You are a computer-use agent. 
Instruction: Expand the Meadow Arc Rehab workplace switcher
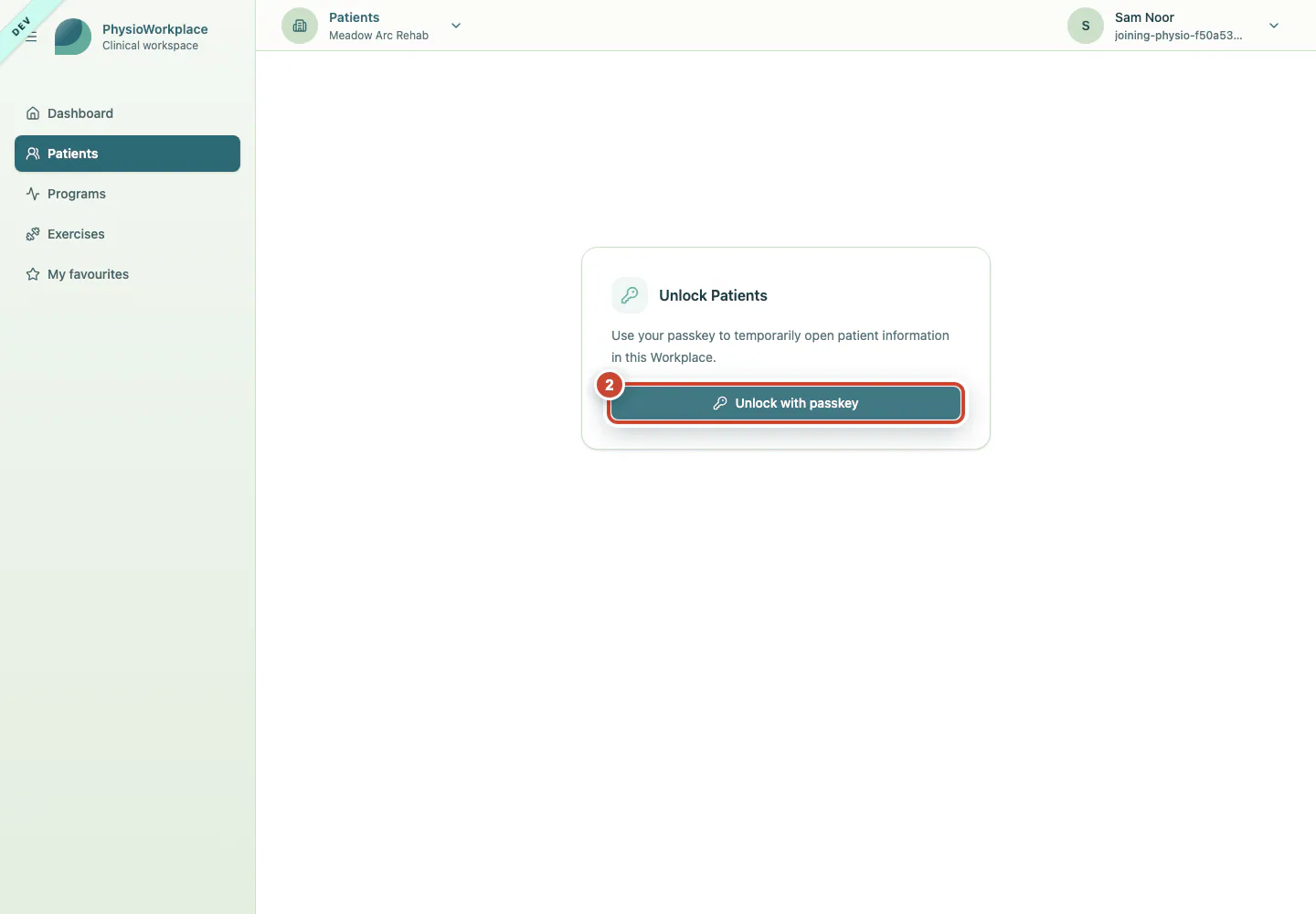pos(373,26)
